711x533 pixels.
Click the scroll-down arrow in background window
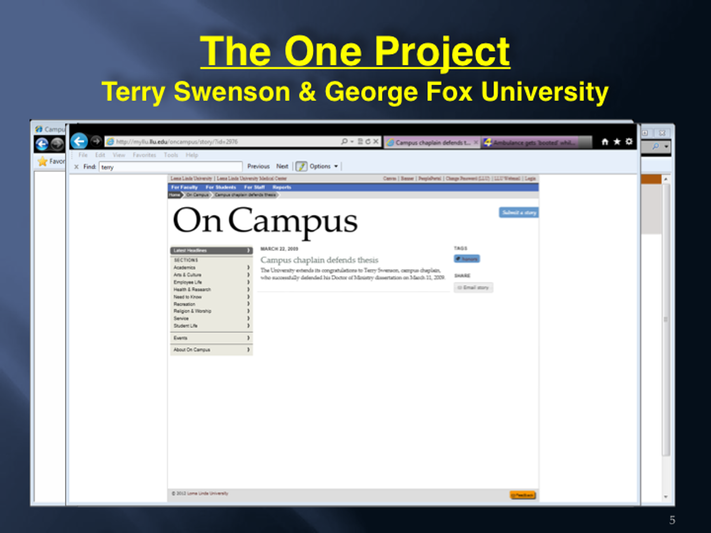click(666, 497)
